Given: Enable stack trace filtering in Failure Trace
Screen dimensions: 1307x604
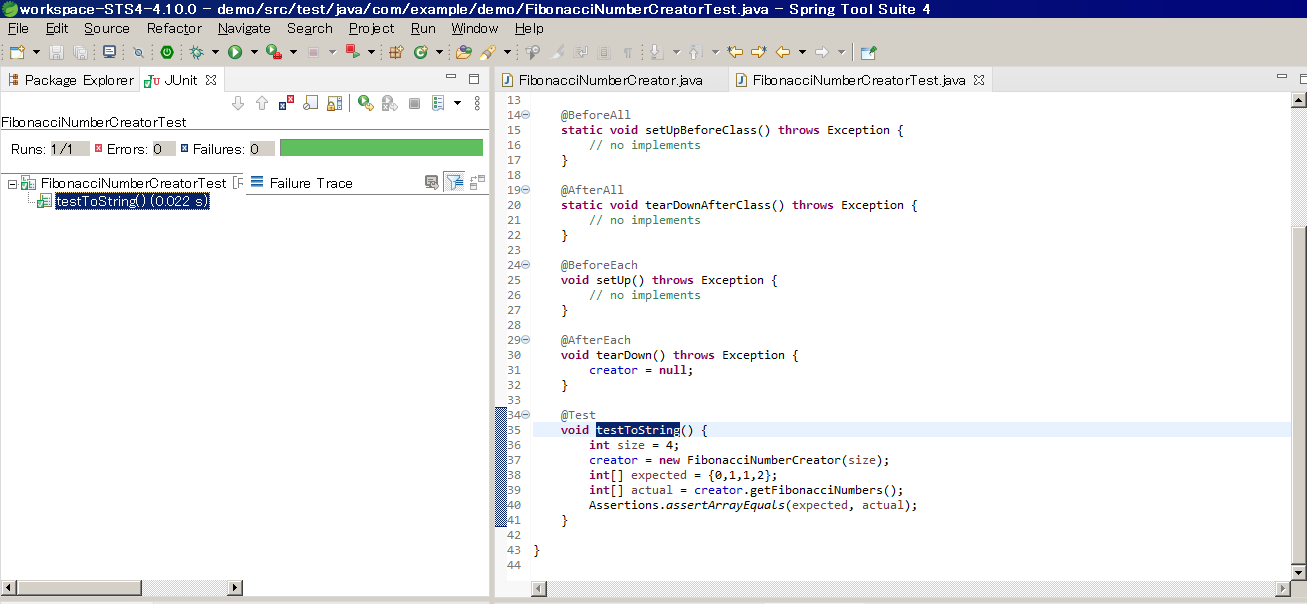Looking at the screenshot, I should tap(453, 182).
